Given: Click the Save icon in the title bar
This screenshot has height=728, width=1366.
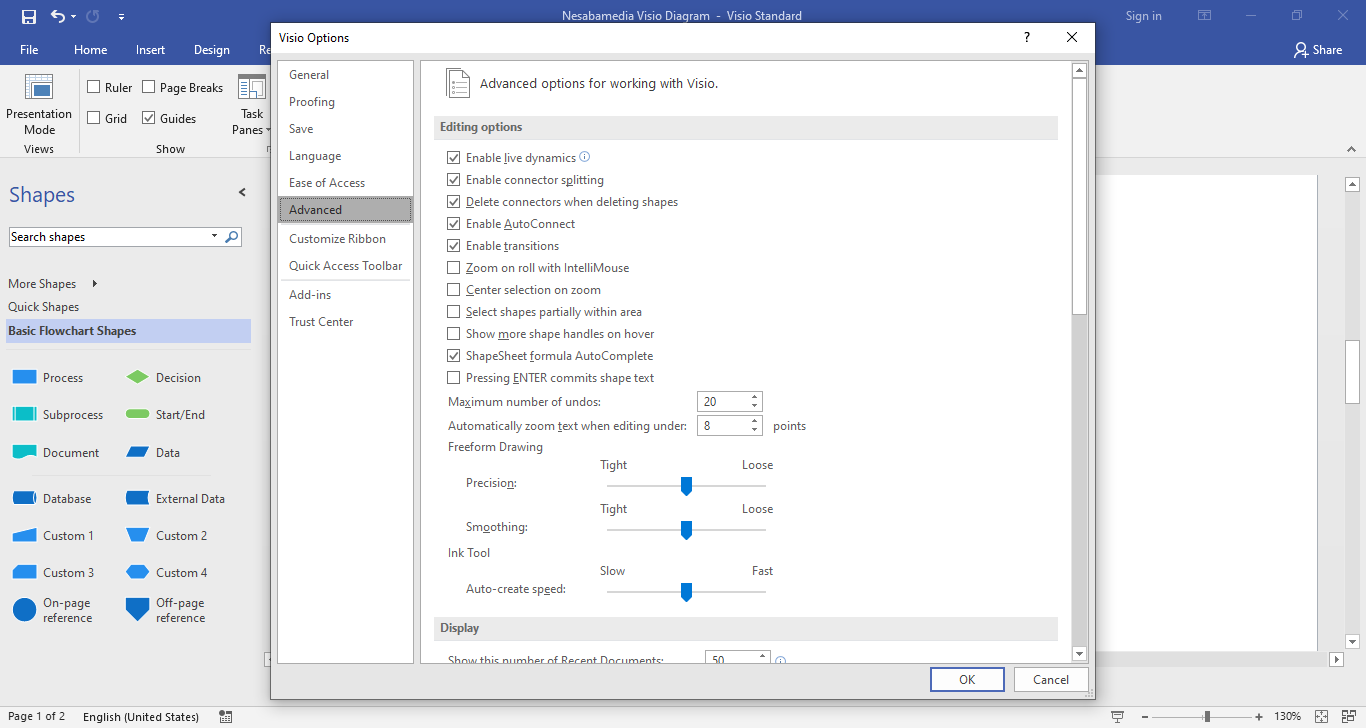Looking at the screenshot, I should pyautogui.click(x=29, y=16).
